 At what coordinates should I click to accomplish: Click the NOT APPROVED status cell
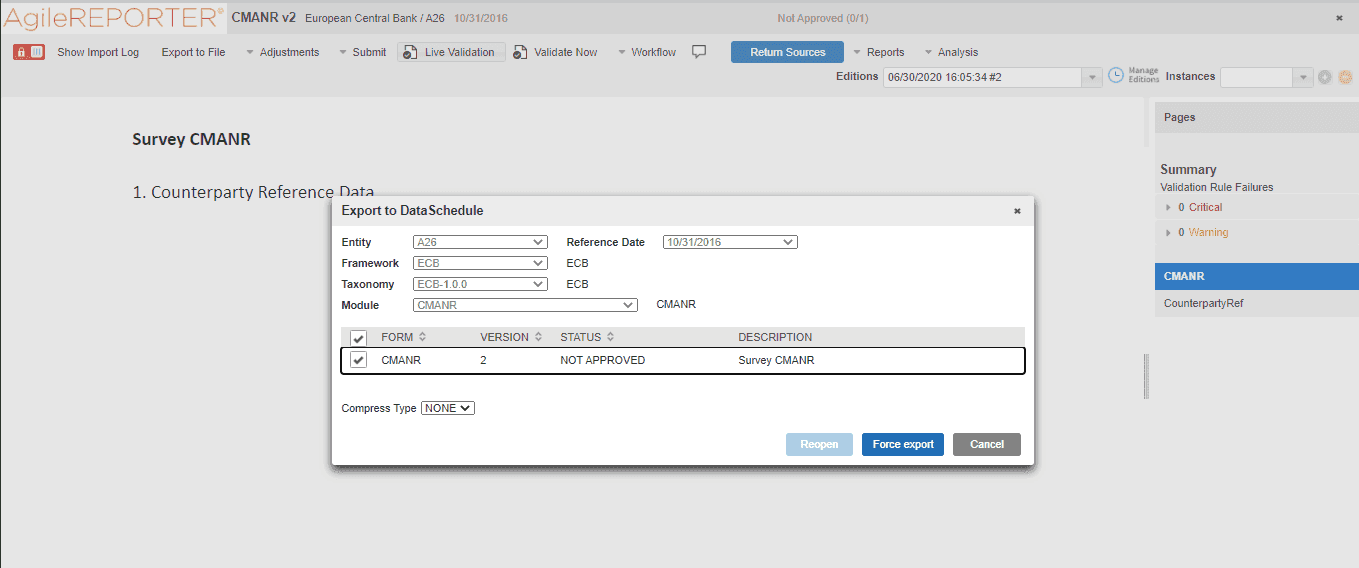coord(602,360)
